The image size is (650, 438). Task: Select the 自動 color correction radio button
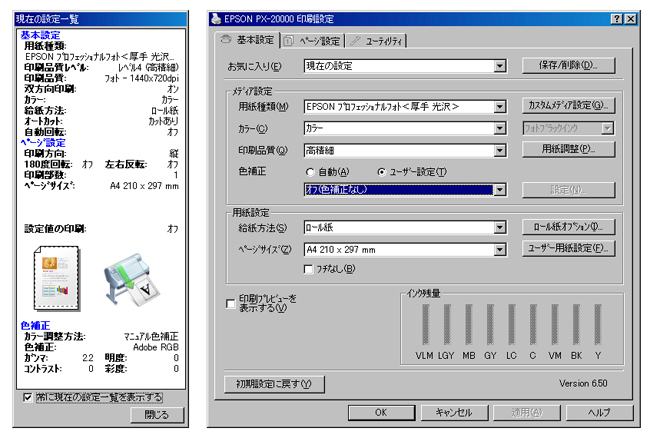pyautogui.click(x=310, y=172)
